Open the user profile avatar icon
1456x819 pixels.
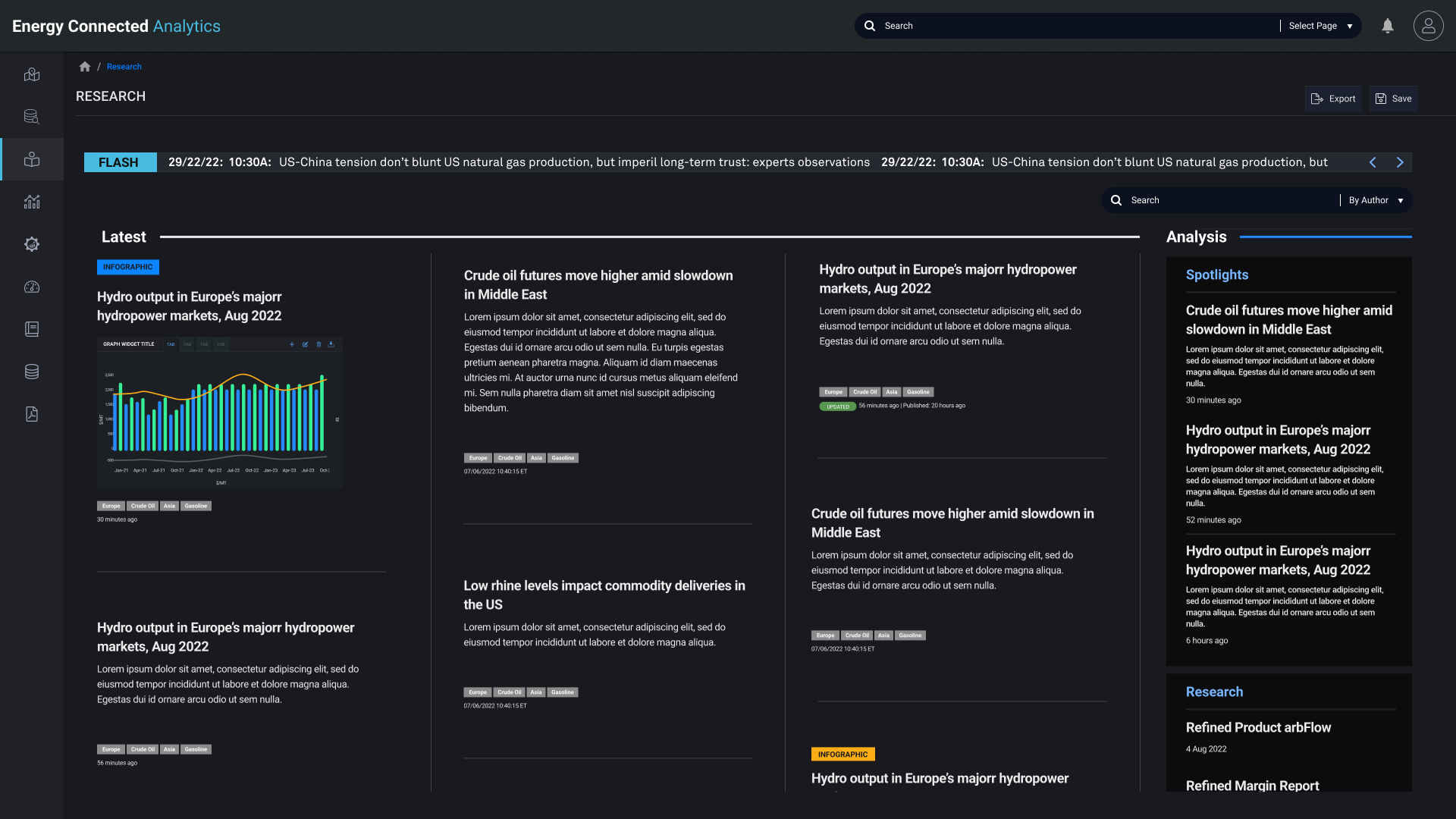[x=1428, y=26]
